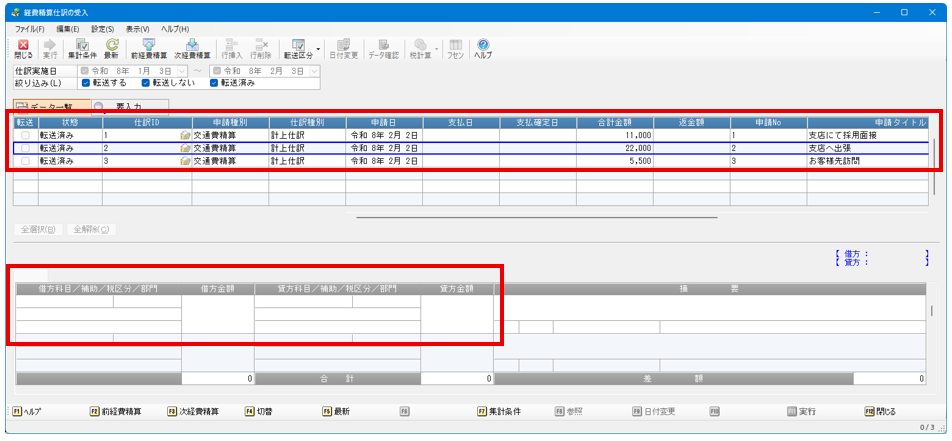Expand the 転送区分 dropdown arrow

click(x=319, y=48)
